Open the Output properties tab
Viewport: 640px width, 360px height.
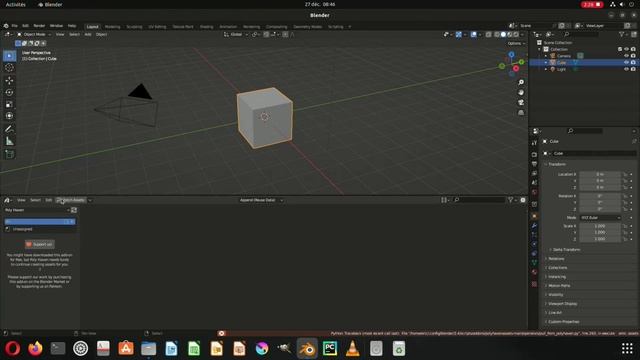(534, 164)
